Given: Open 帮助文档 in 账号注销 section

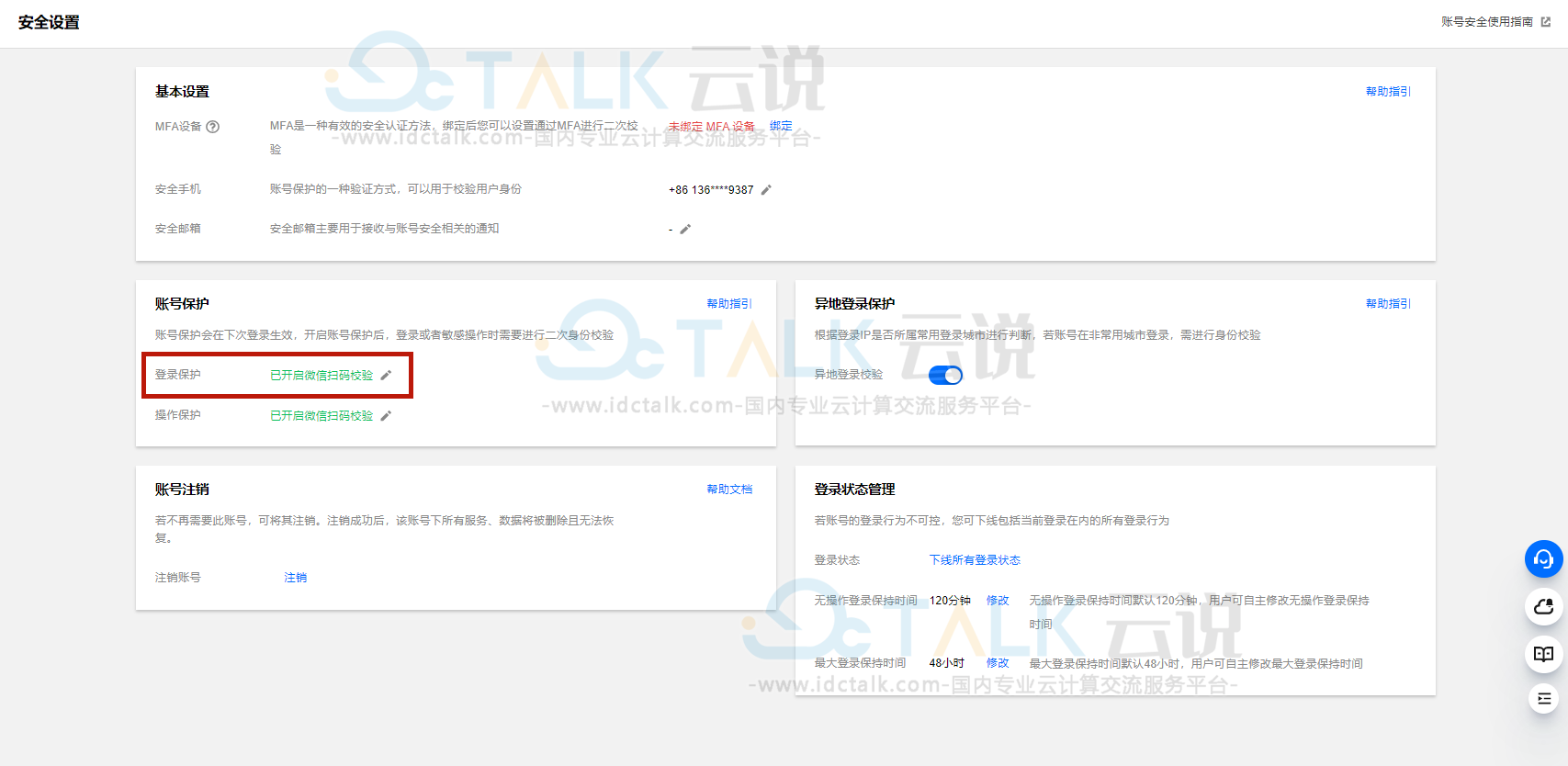Looking at the screenshot, I should coord(729,490).
